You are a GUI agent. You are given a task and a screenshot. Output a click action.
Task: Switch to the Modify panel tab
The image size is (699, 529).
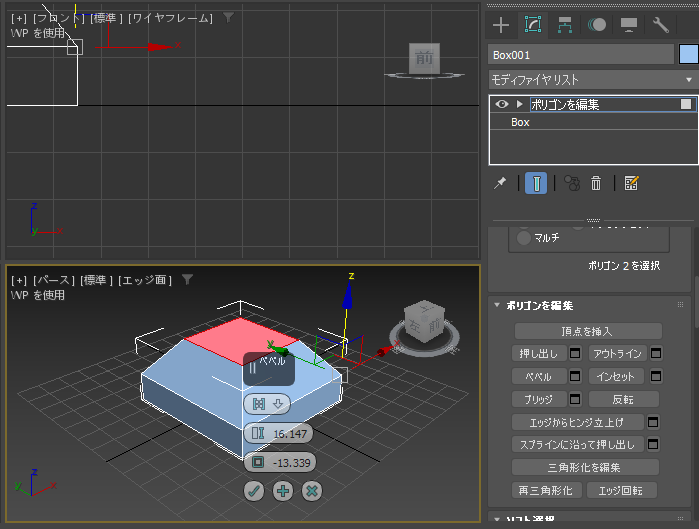533,25
